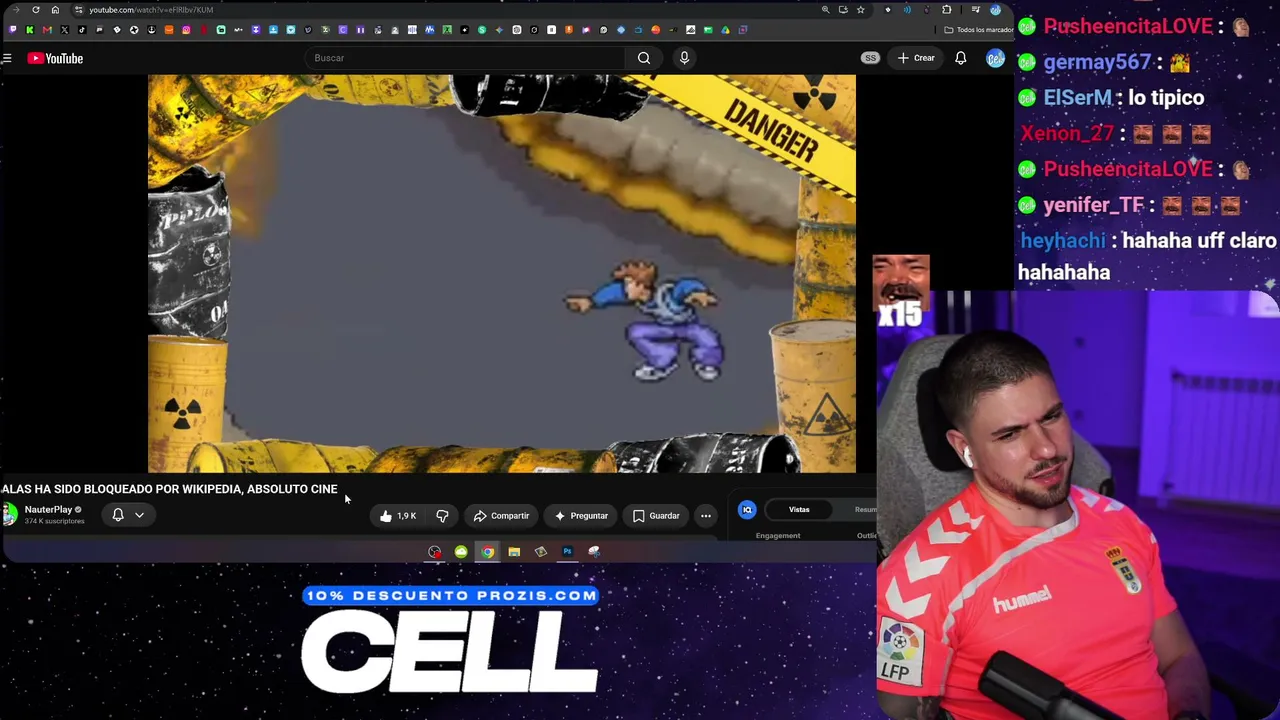The image size is (1280, 720).
Task: Click the video player area
Action: (502, 273)
